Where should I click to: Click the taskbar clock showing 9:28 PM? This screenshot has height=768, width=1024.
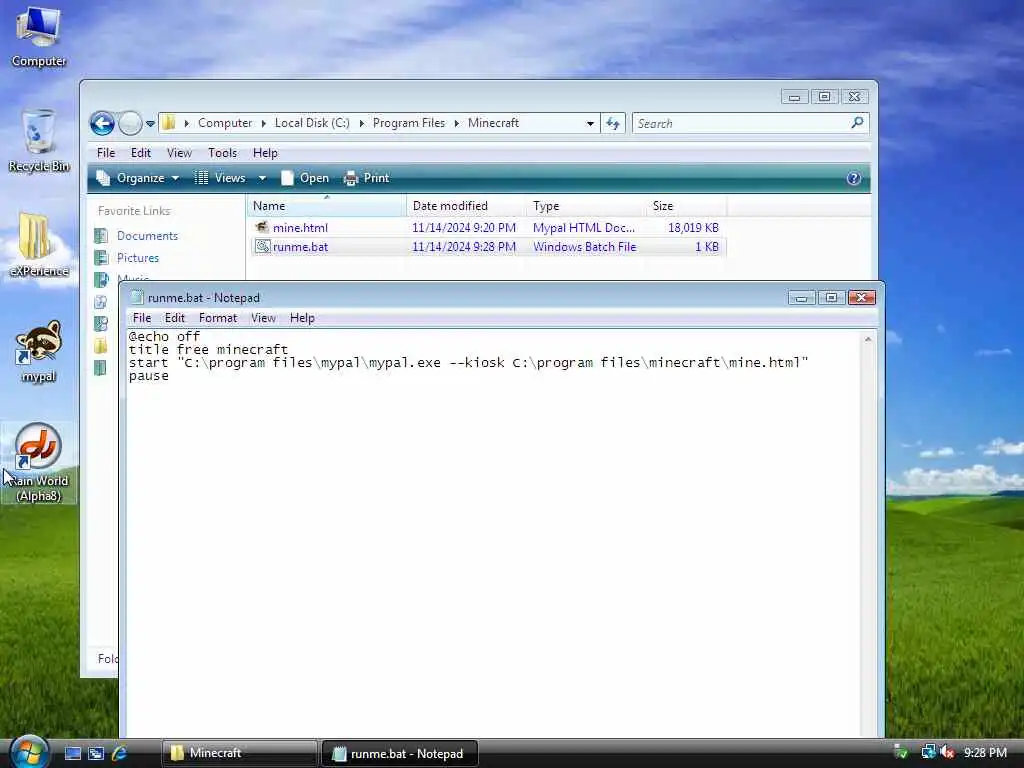coord(985,753)
